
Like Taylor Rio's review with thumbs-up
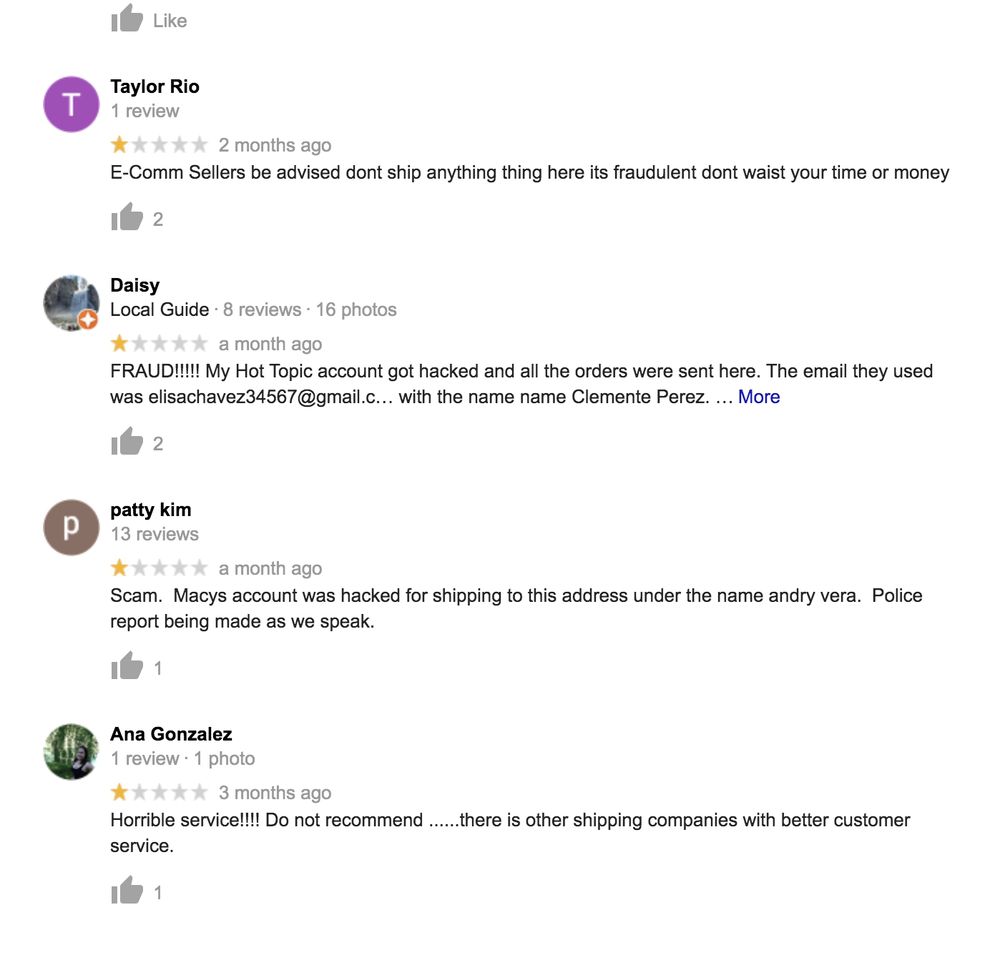click(x=127, y=217)
